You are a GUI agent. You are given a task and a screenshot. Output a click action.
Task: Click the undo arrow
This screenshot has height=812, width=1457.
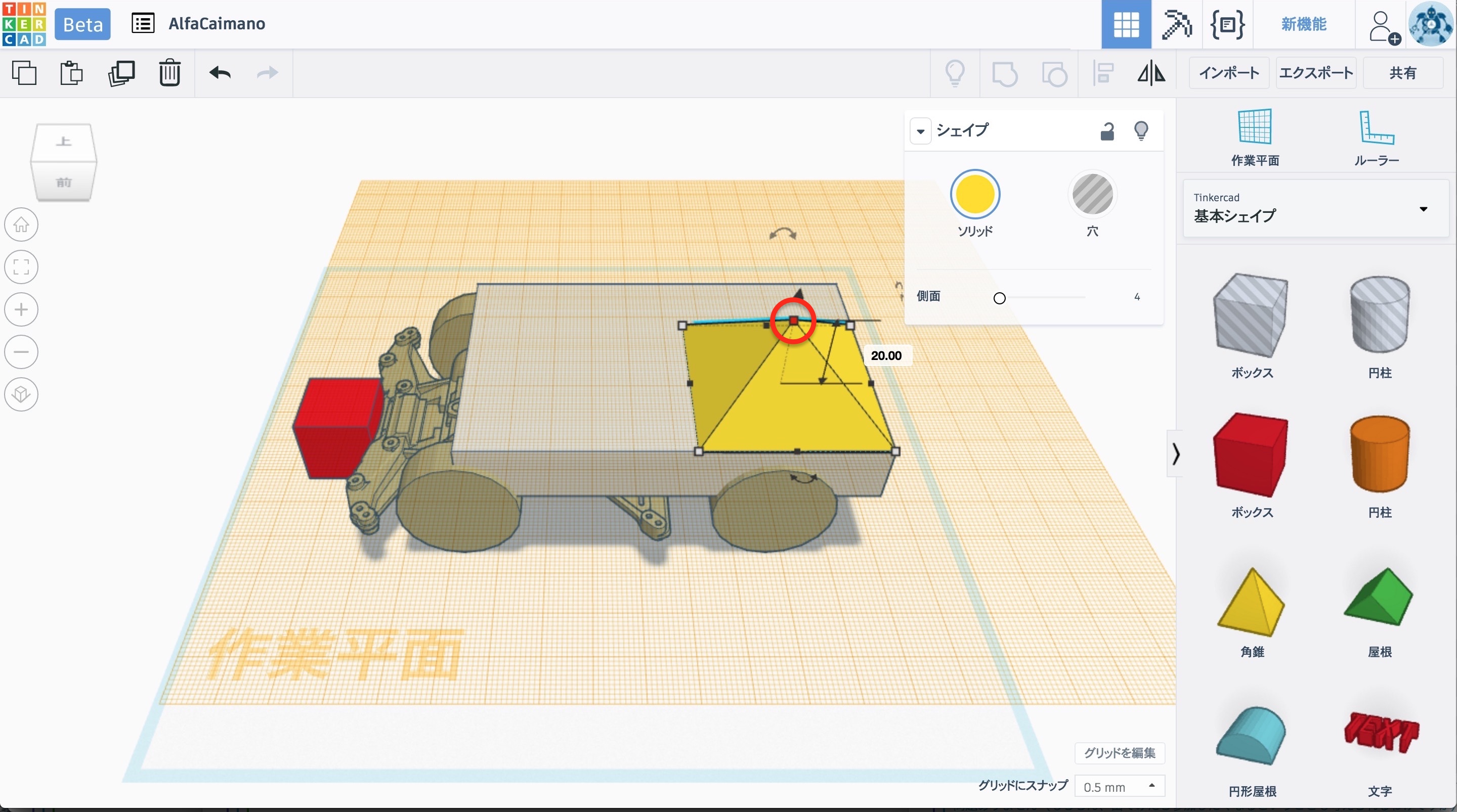coord(220,73)
